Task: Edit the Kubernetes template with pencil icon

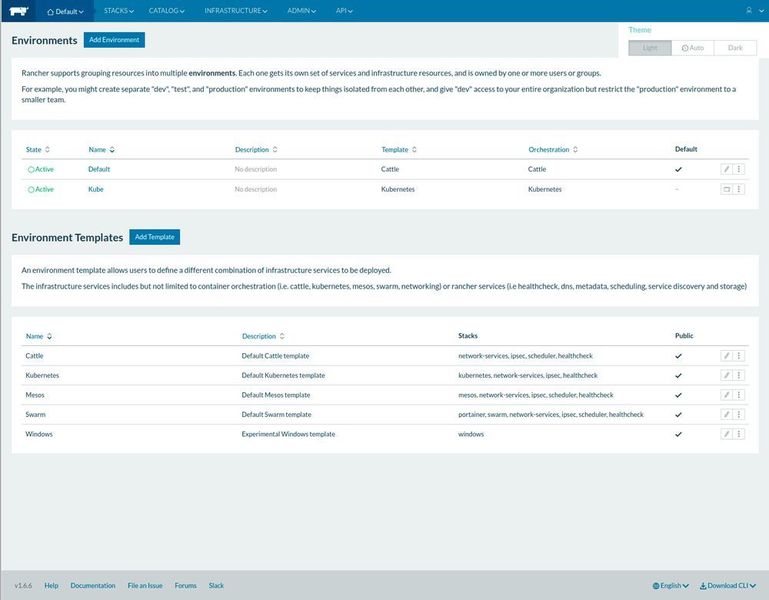Action: (x=726, y=375)
